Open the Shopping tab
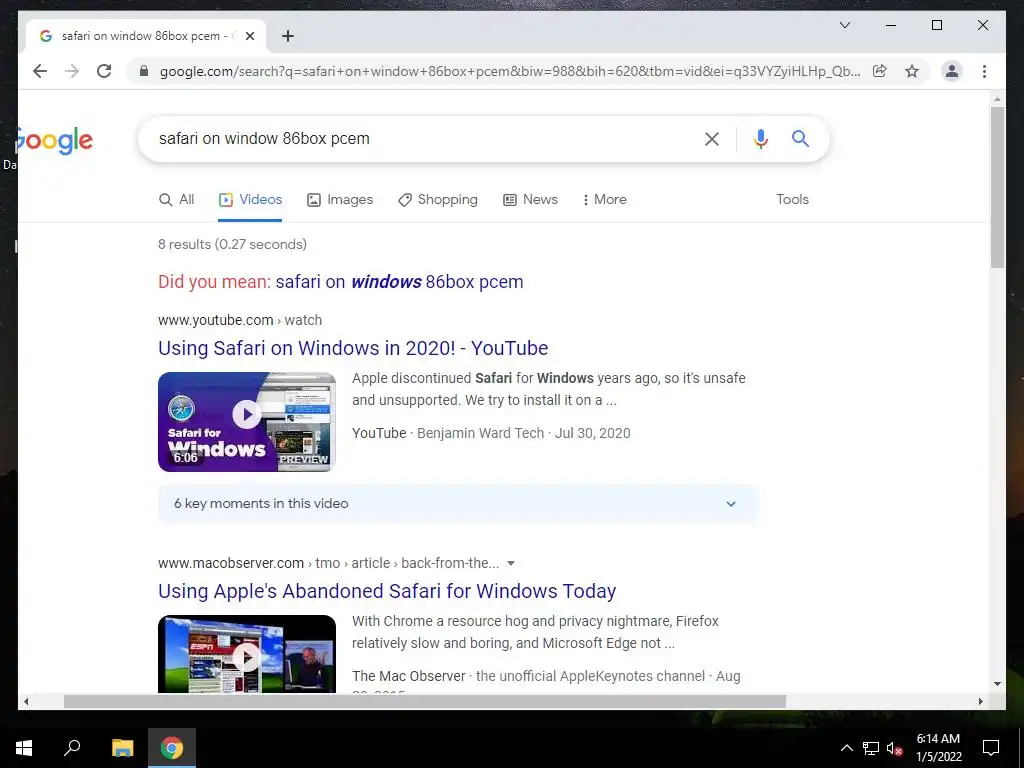1024x768 pixels. click(x=438, y=199)
